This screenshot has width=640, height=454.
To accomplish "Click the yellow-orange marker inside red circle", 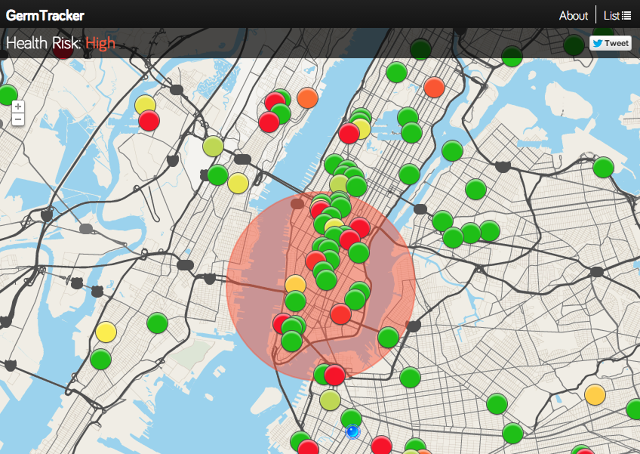I will [x=295, y=284].
